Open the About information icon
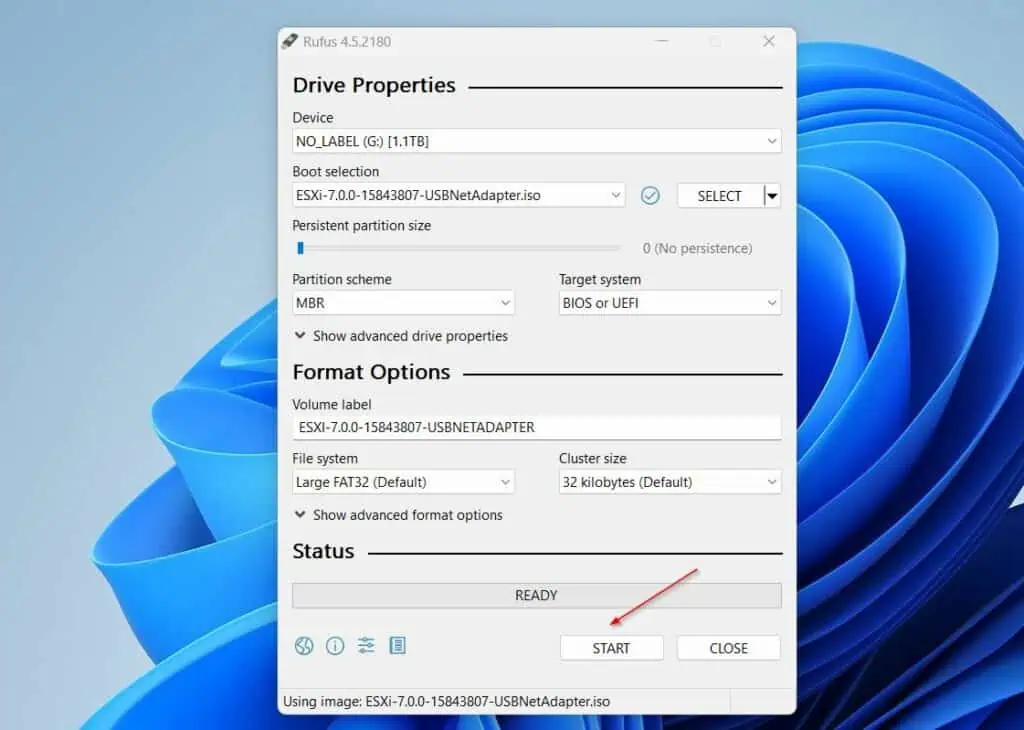Screen dimensions: 1024x730 pyautogui.click(x=335, y=646)
